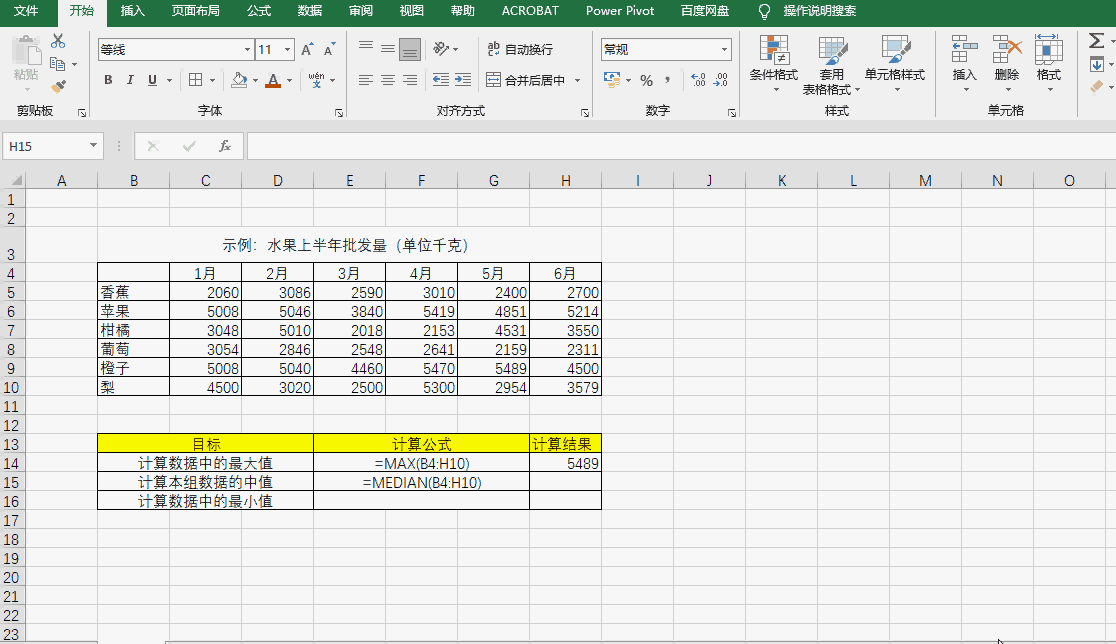Screen dimensions: 1116x644
Task: Open the font size dropdown
Action: (288, 50)
